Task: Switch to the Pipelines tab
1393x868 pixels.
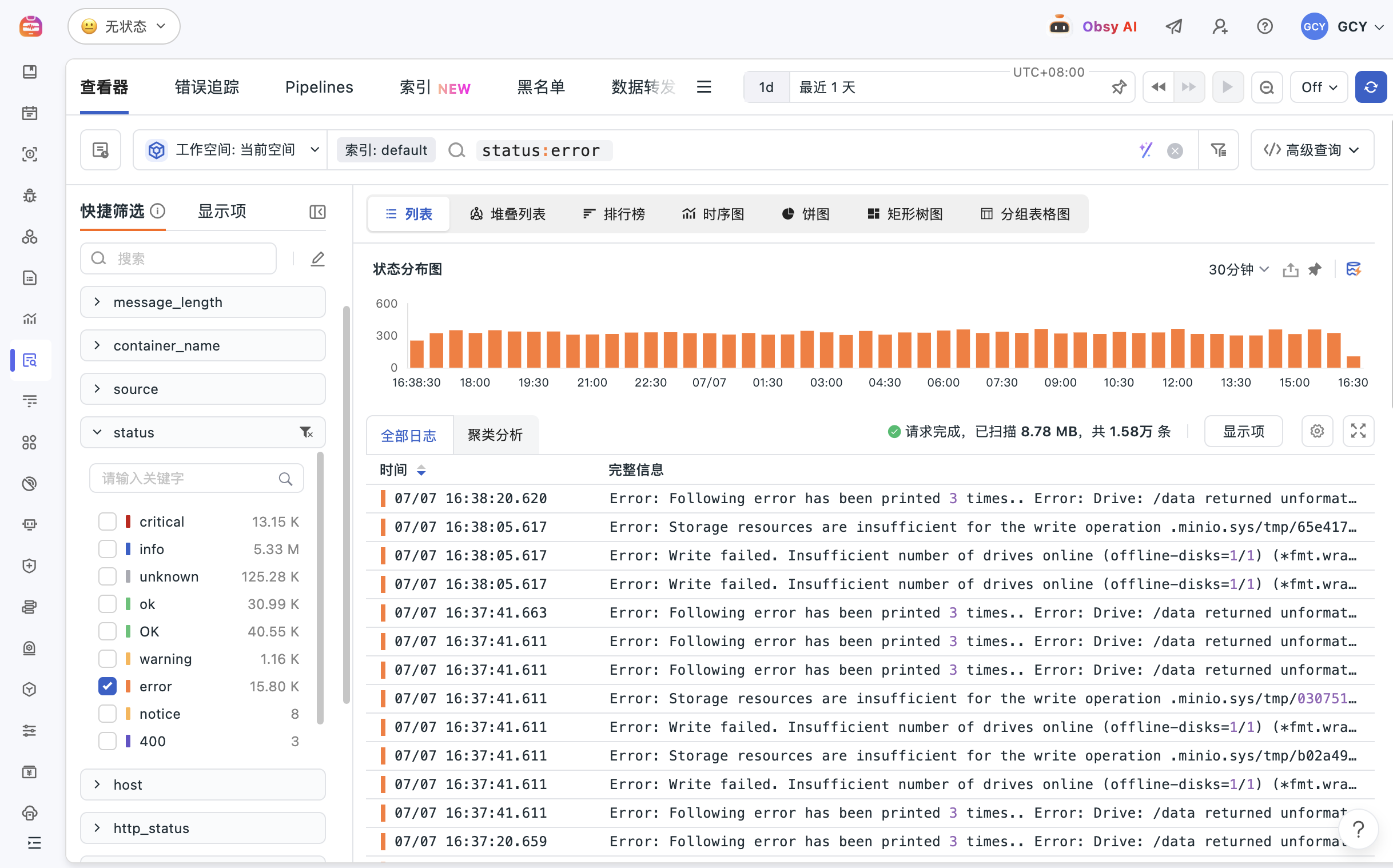Action: tap(319, 87)
